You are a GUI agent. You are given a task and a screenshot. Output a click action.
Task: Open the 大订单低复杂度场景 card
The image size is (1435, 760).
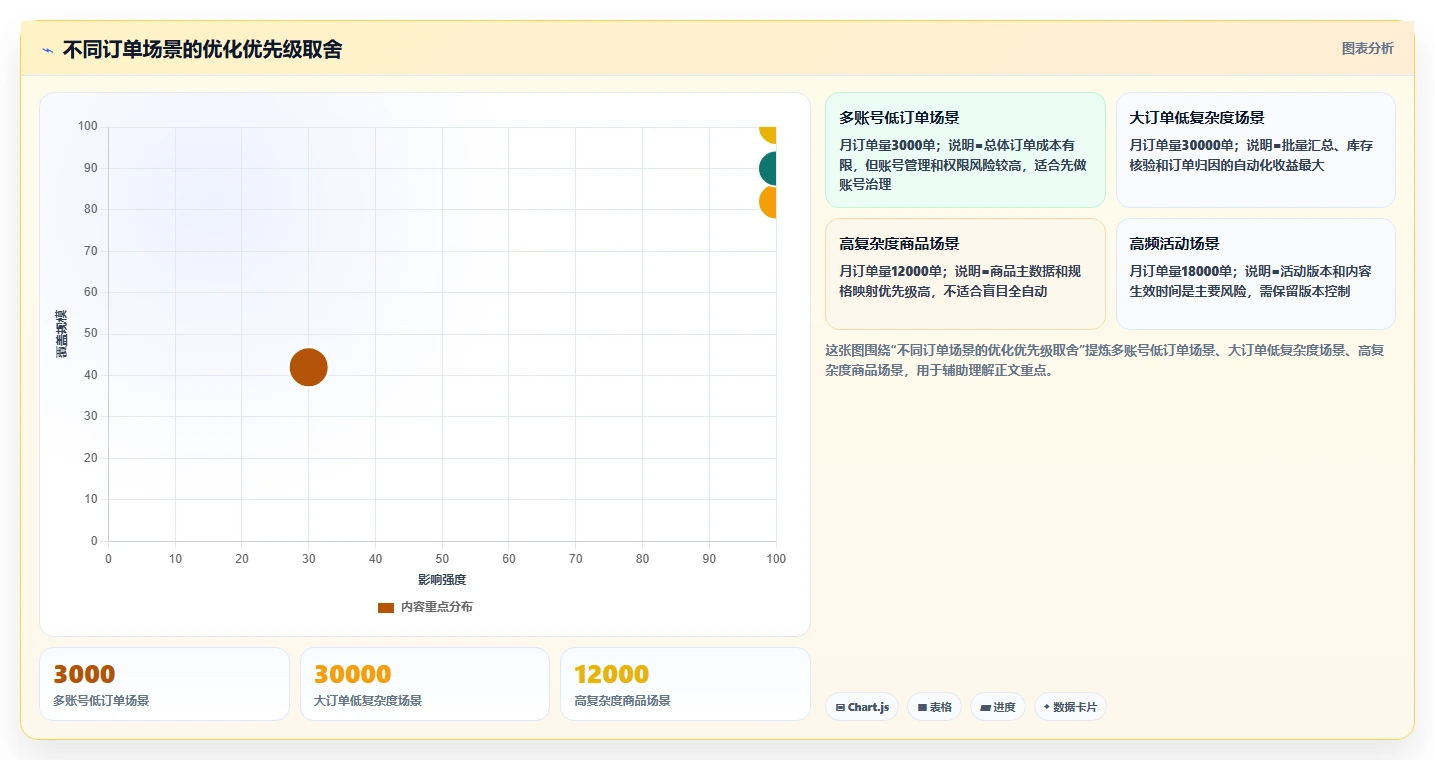[x=1255, y=150]
